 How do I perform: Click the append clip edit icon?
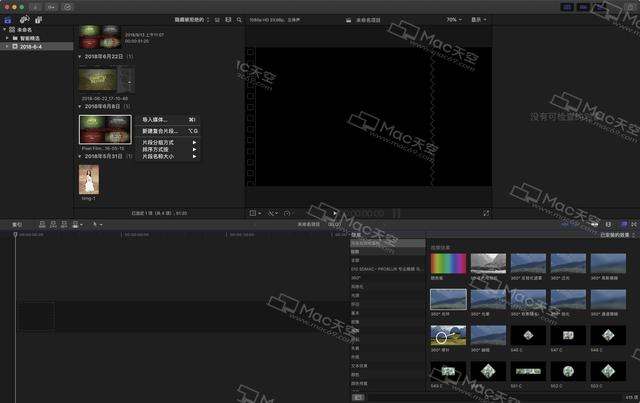64,225
